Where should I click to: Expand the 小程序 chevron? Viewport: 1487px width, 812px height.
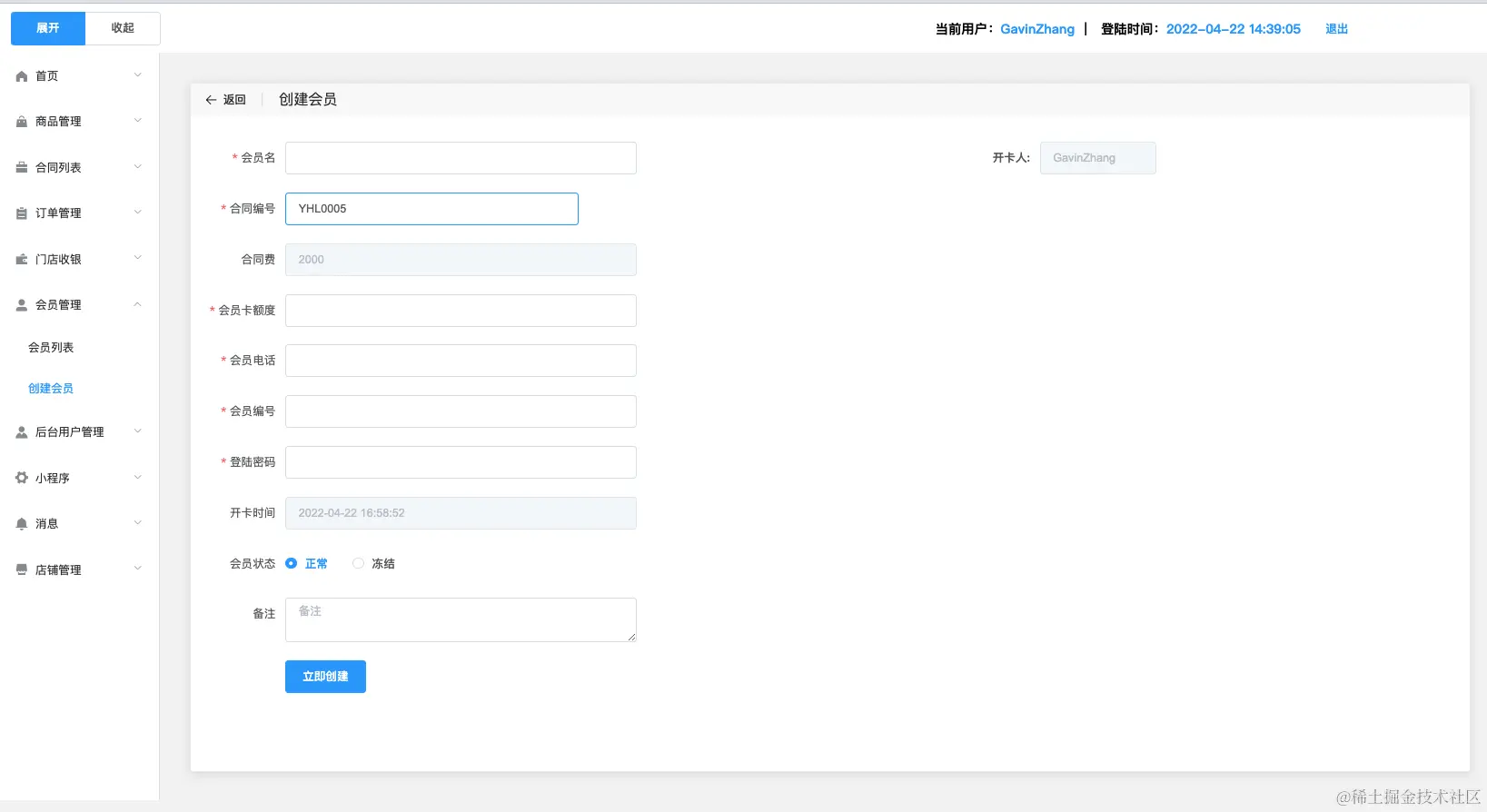click(138, 477)
